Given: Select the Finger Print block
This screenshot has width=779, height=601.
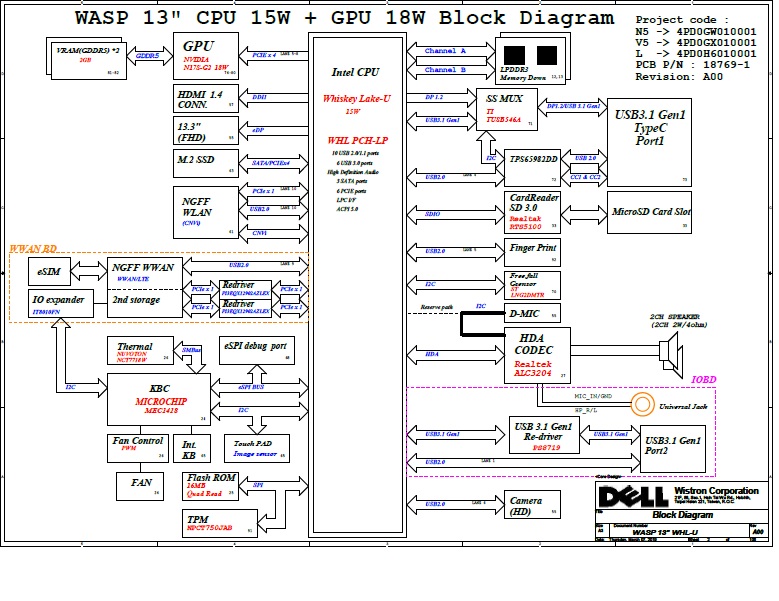Looking at the screenshot, I should pos(533,252).
